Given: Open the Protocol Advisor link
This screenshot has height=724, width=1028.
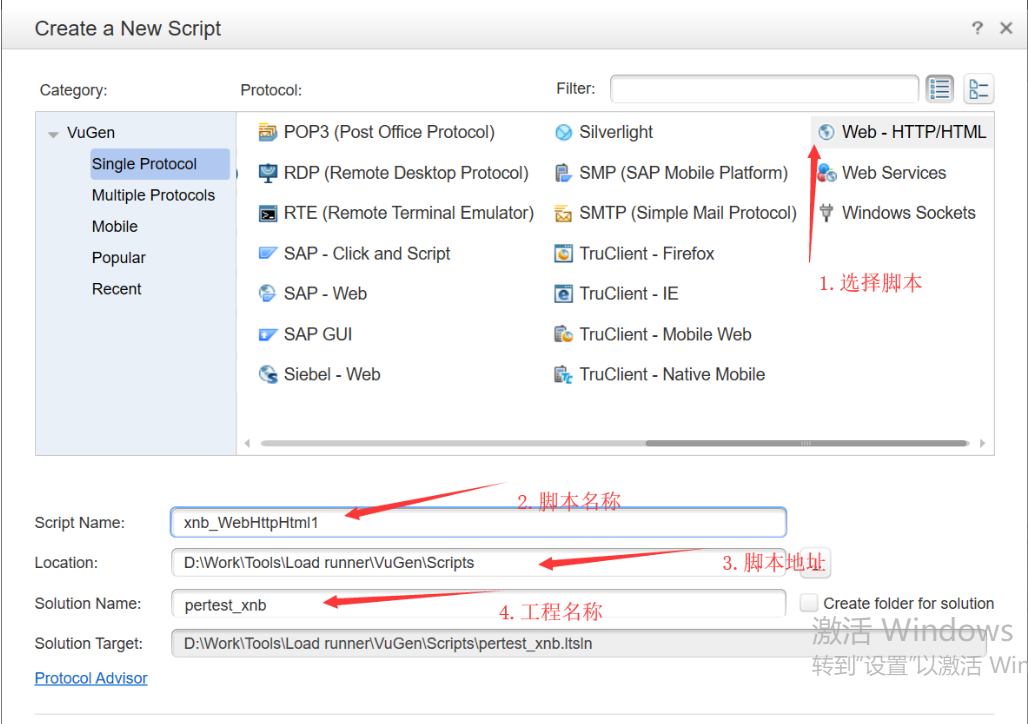Looking at the screenshot, I should [91, 678].
